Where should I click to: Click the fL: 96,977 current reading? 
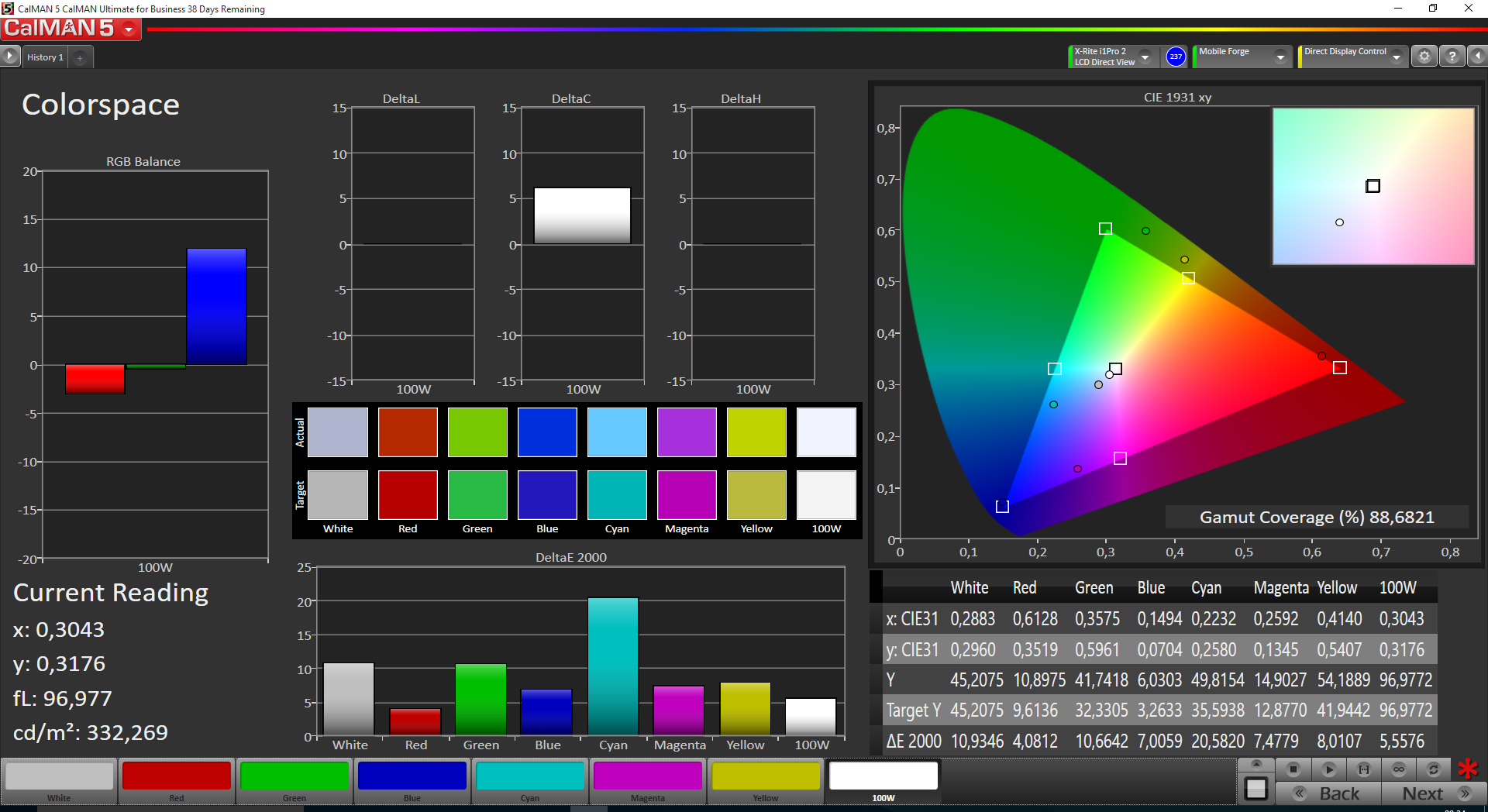(63, 698)
